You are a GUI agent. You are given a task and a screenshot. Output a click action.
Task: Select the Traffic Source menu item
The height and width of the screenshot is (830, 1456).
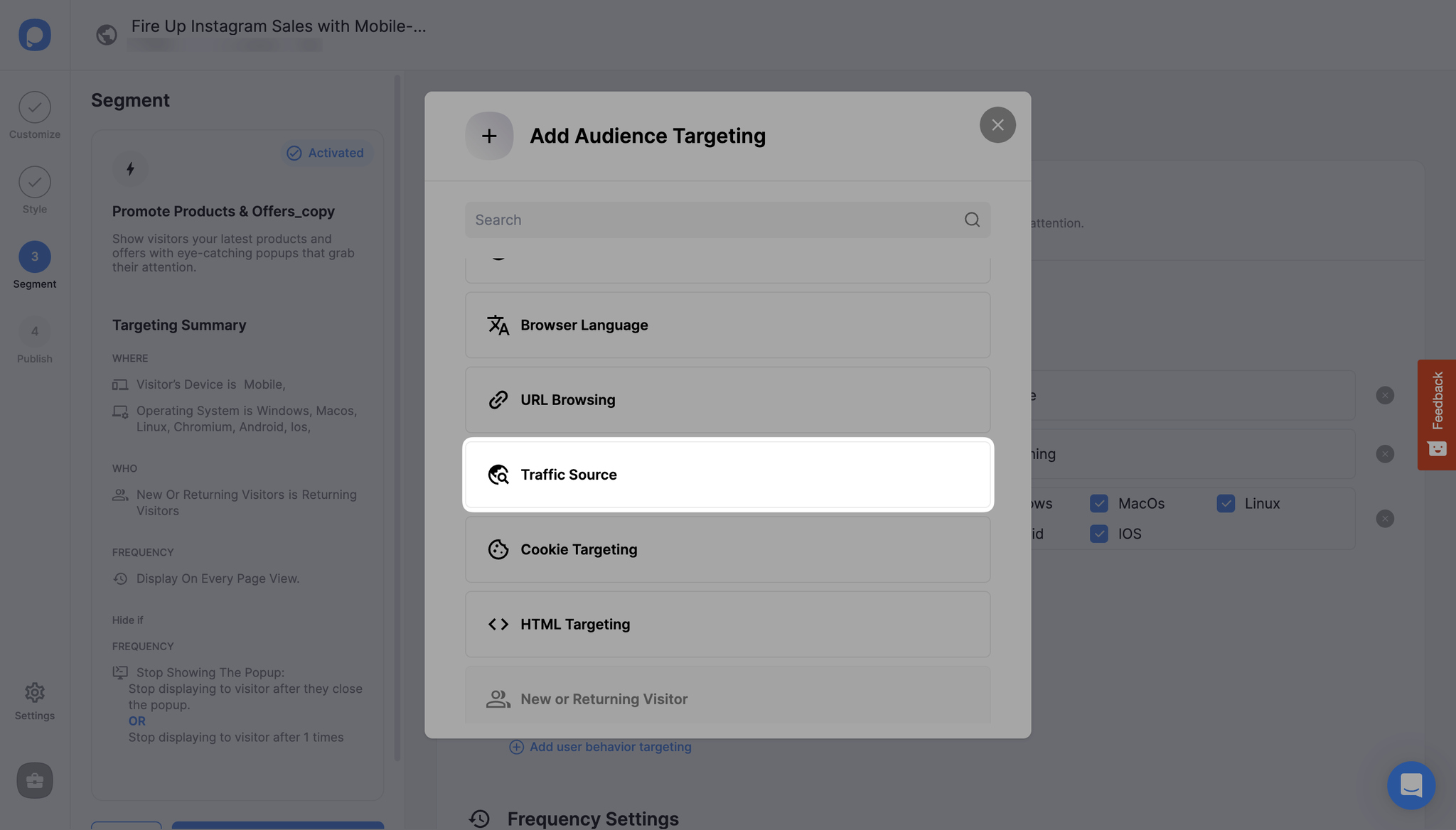pyautogui.click(x=728, y=474)
